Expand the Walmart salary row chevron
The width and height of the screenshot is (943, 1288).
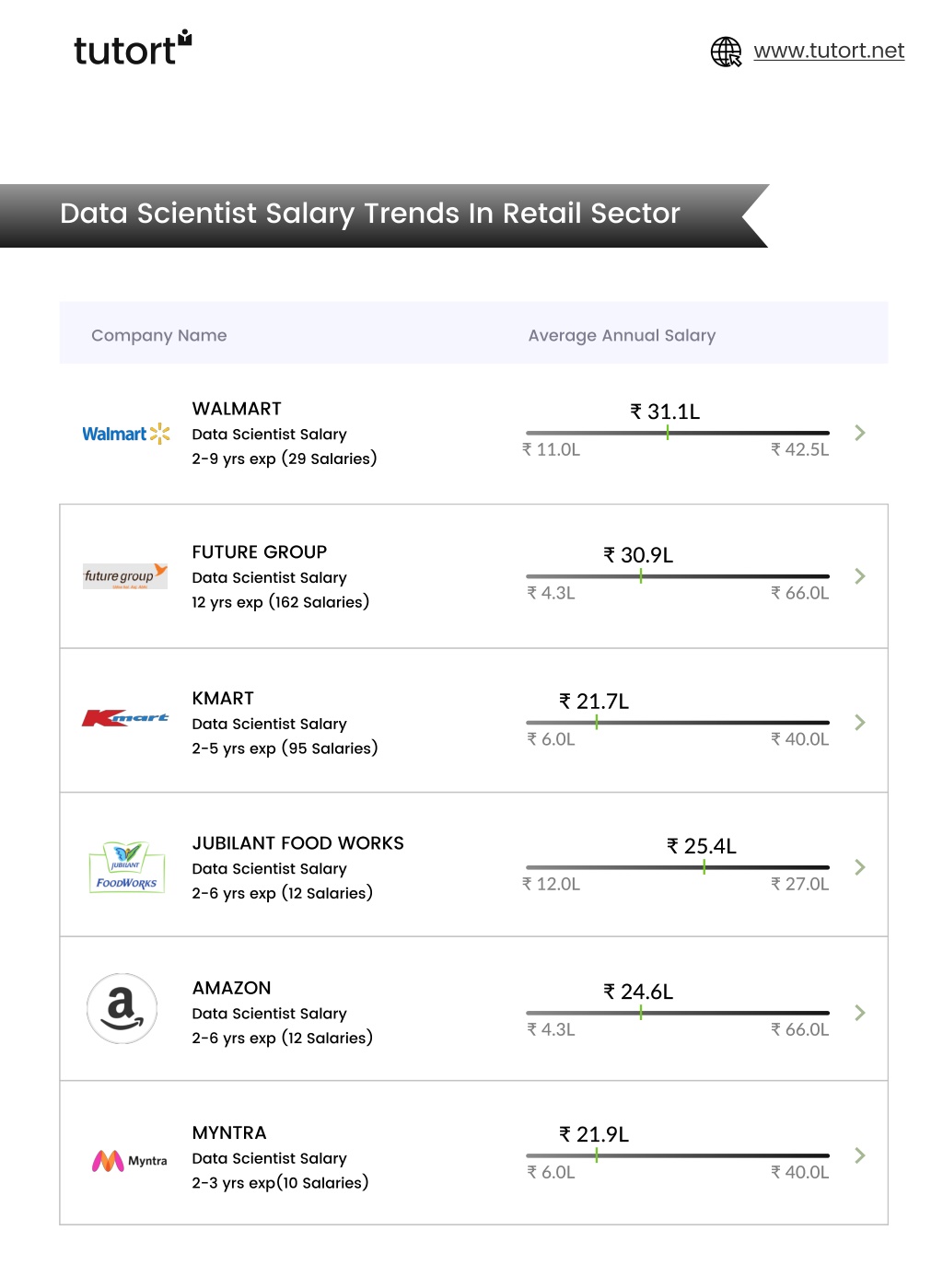[x=860, y=433]
